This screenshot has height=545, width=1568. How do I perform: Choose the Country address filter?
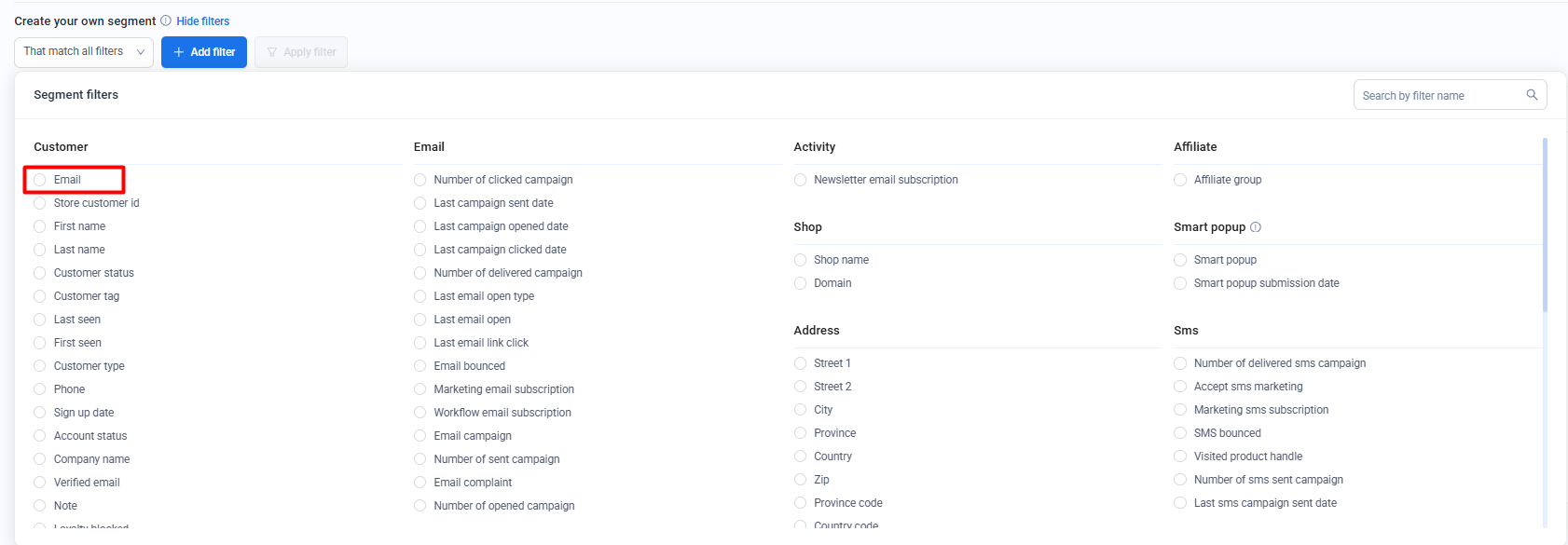pyautogui.click(x=801, y=456)
